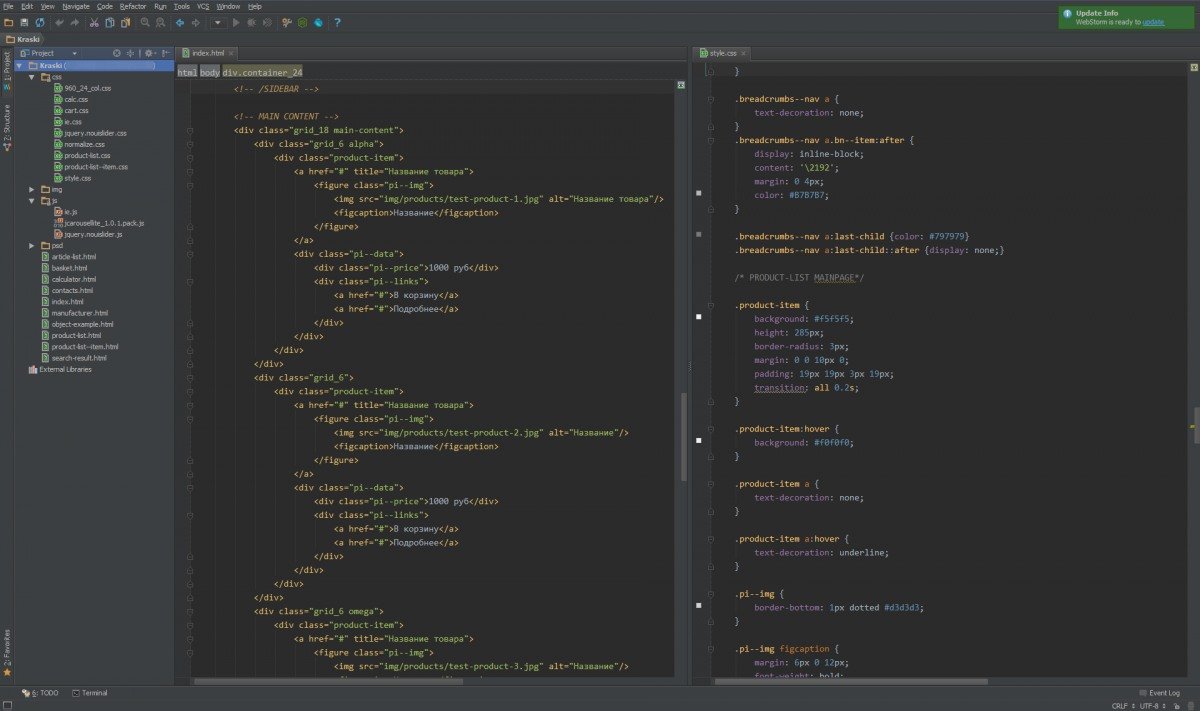1200x711 pixels.
Task: Click the Open folder toolbar icon
Action: (9, 22)
